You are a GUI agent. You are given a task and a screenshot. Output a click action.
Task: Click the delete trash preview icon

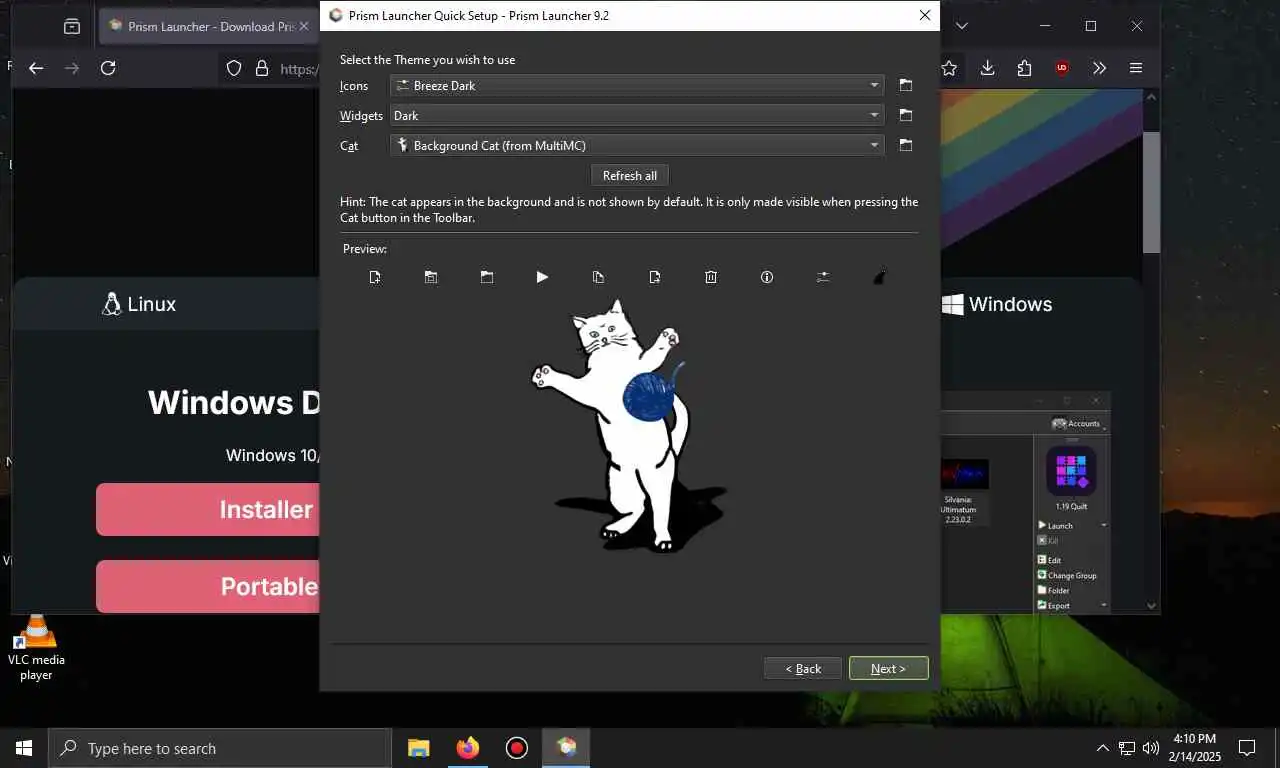[711, 277]
